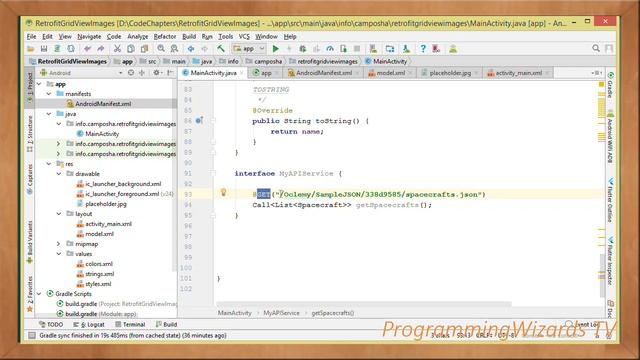Collapse the res folder node
The image size is (640, 360).
click(49, 164)
